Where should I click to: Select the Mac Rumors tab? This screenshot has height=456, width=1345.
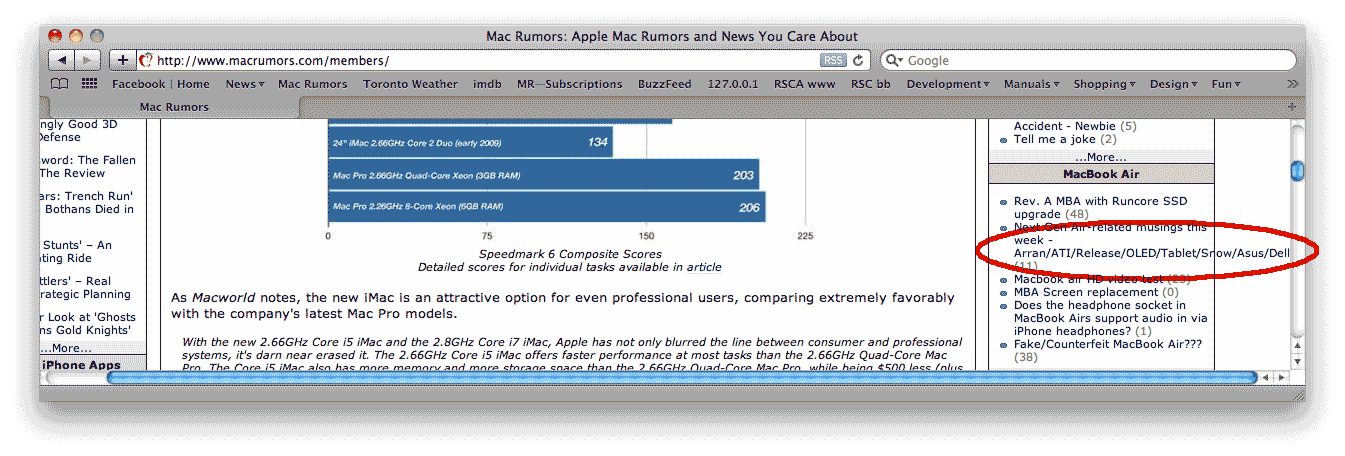(x=174, y=107)
